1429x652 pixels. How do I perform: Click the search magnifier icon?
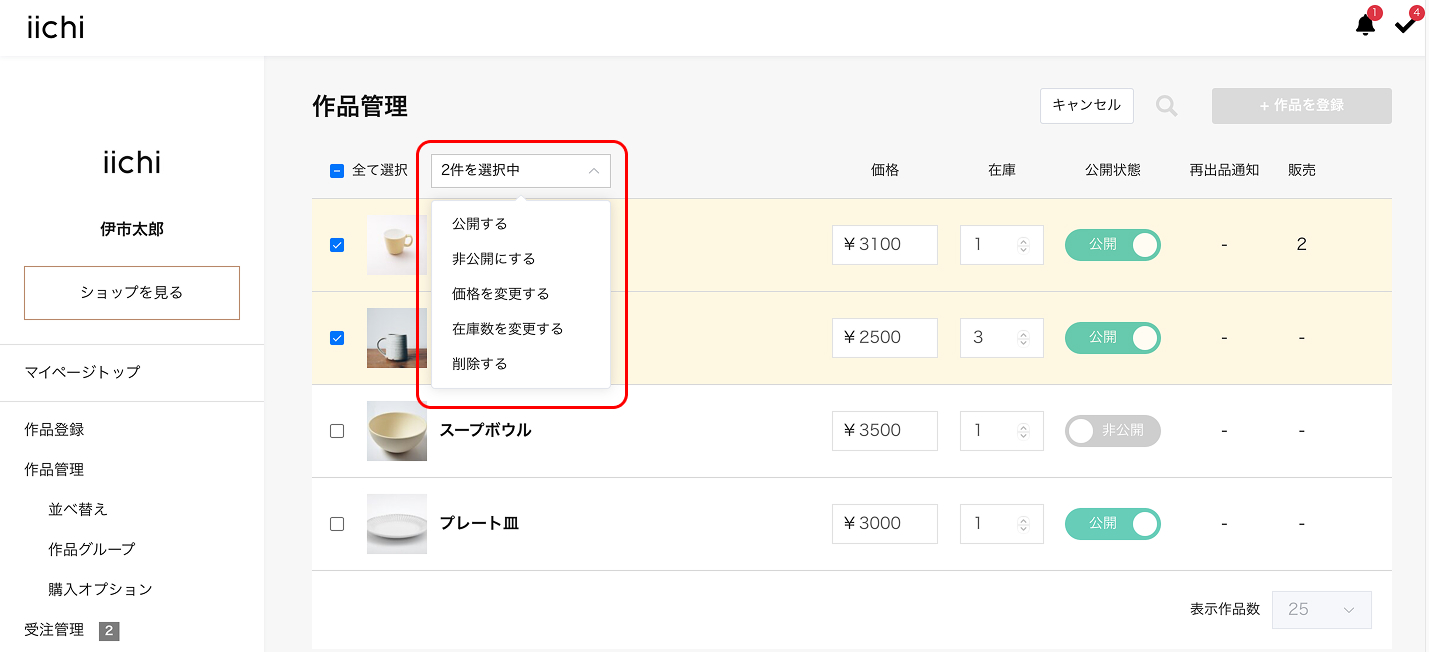tap(1167, 106)
